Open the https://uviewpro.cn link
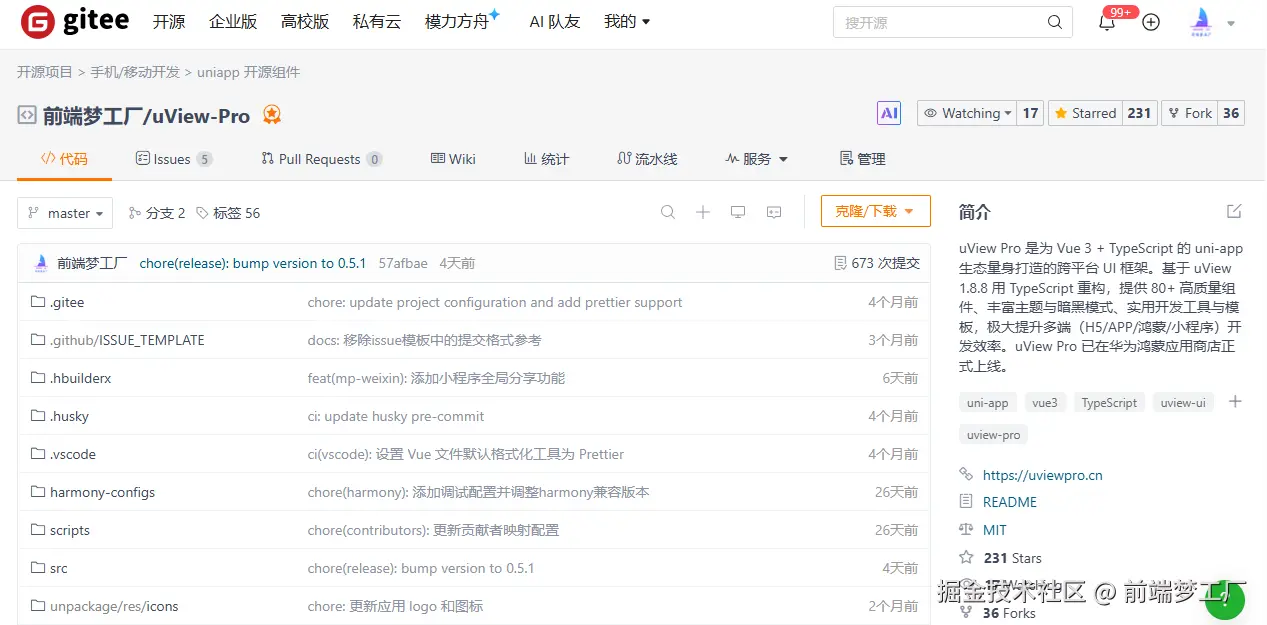 coord(1042,475)
